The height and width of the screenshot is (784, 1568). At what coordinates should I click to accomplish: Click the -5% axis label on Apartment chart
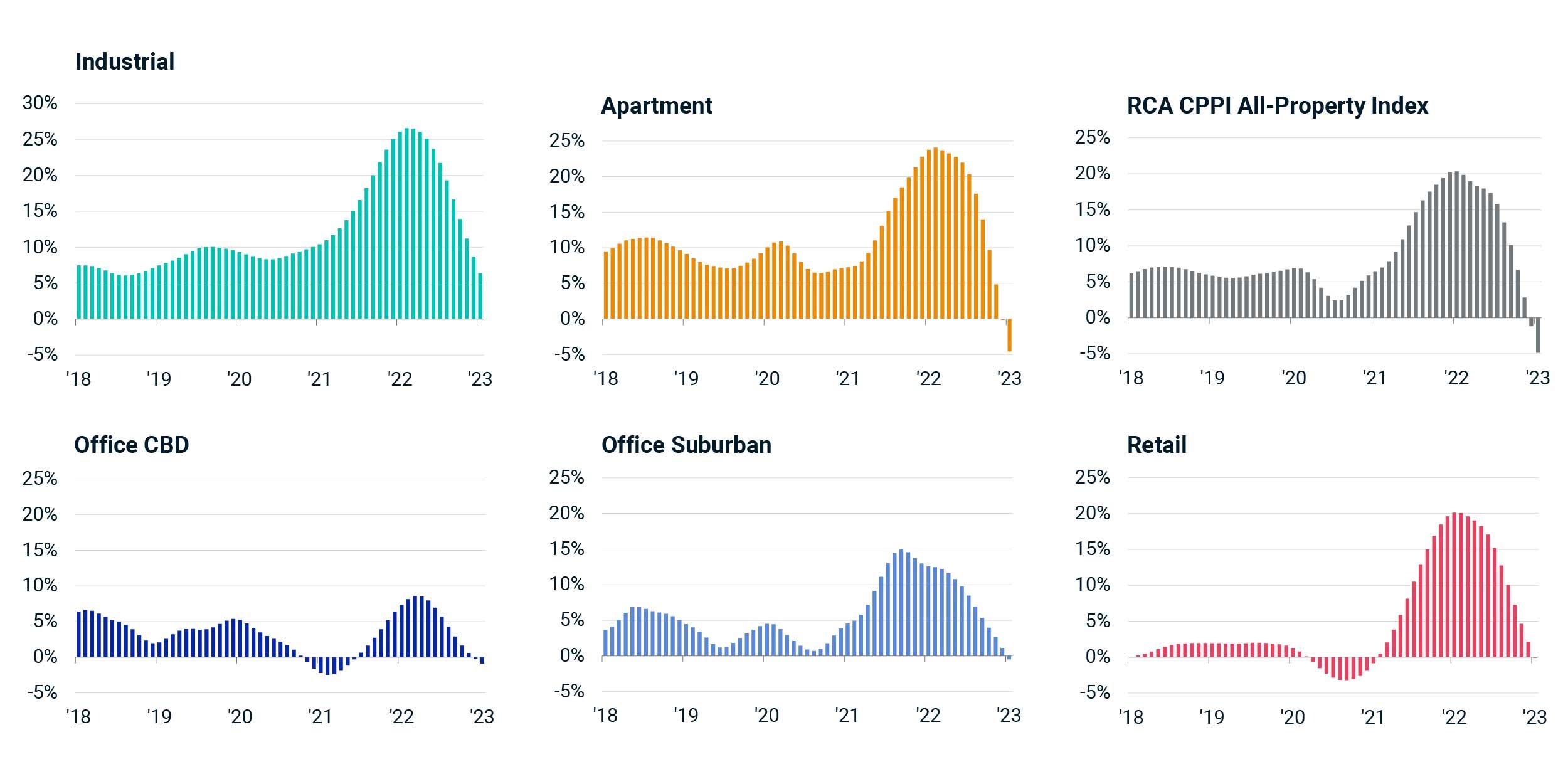point(569,354)
